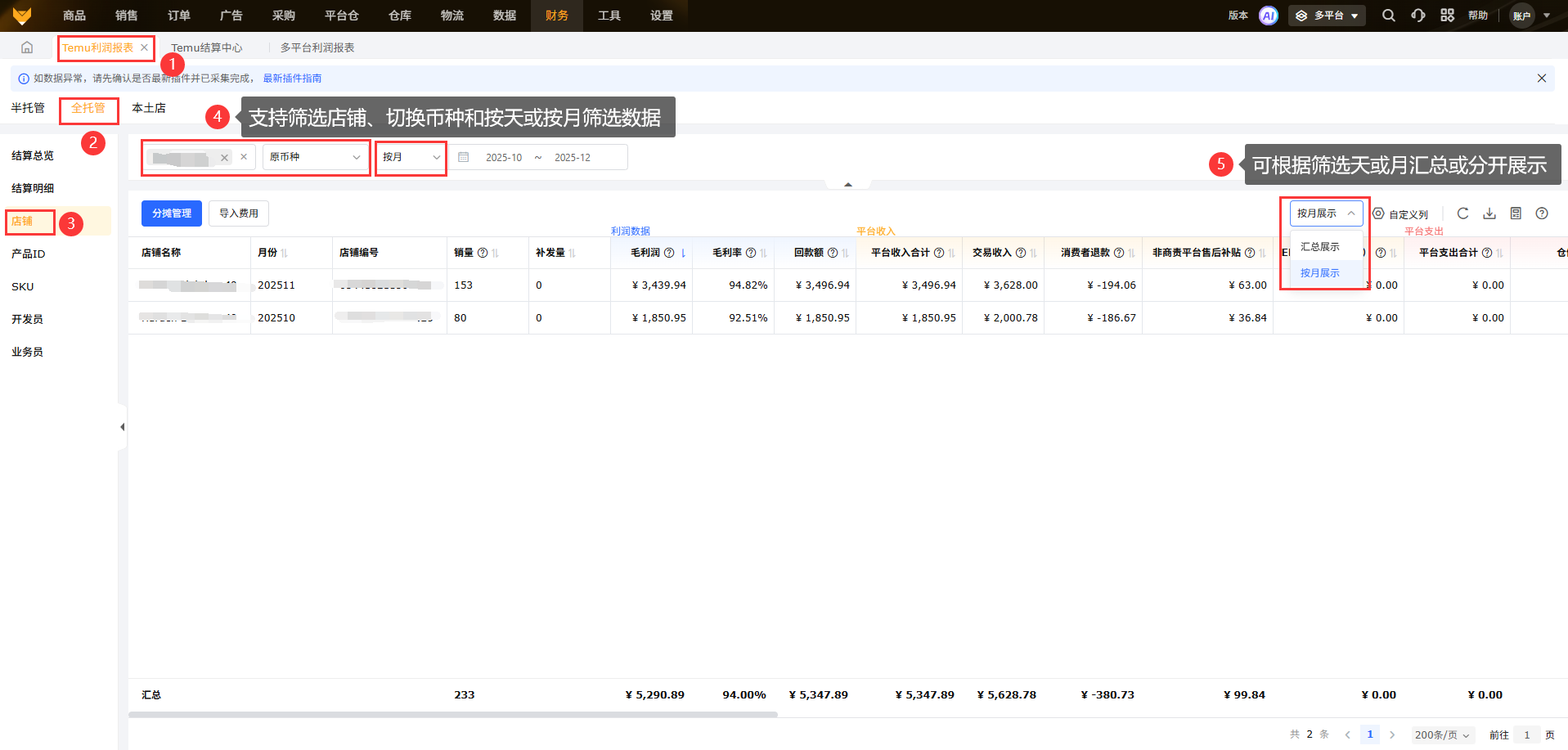1568x750 pixels.
Task: Click the AI assistant icon
Action: (x=1268, y=16)
